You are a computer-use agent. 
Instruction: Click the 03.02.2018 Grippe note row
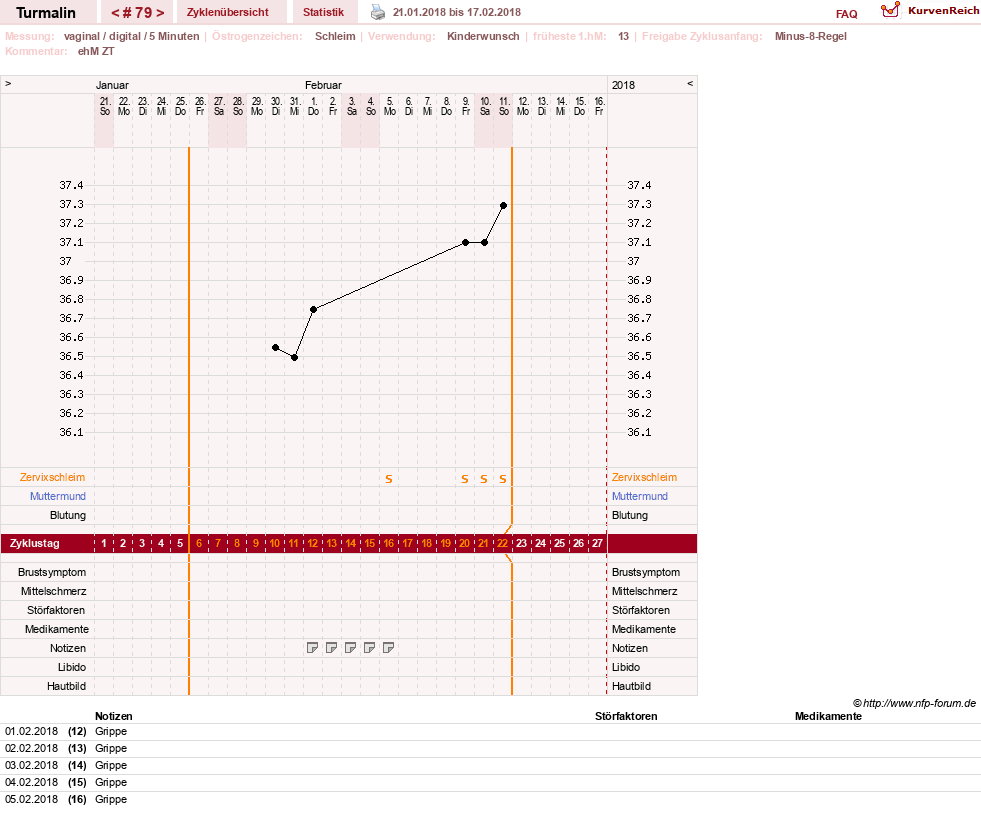490,766
